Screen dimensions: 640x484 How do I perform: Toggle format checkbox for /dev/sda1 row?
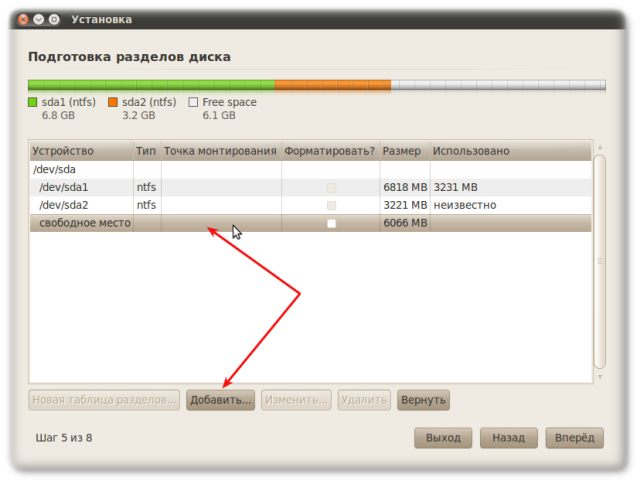[331, 188]
